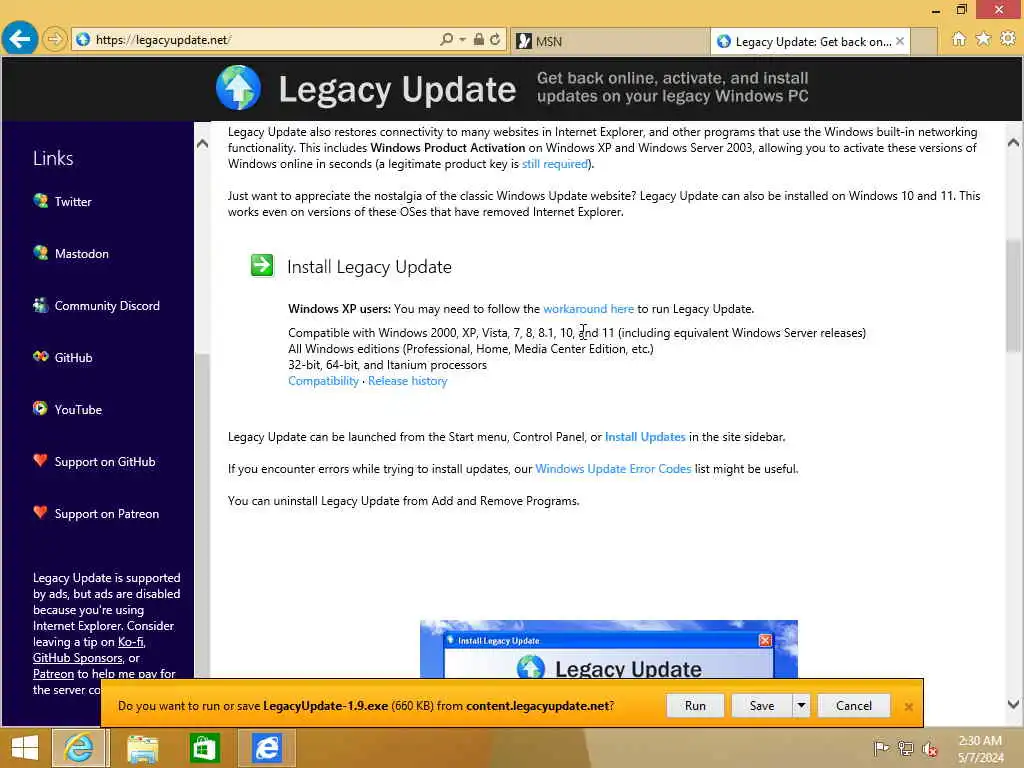Open Support on GitHub link
This screenshot has height=768, width=1024.
coord(105,462)
